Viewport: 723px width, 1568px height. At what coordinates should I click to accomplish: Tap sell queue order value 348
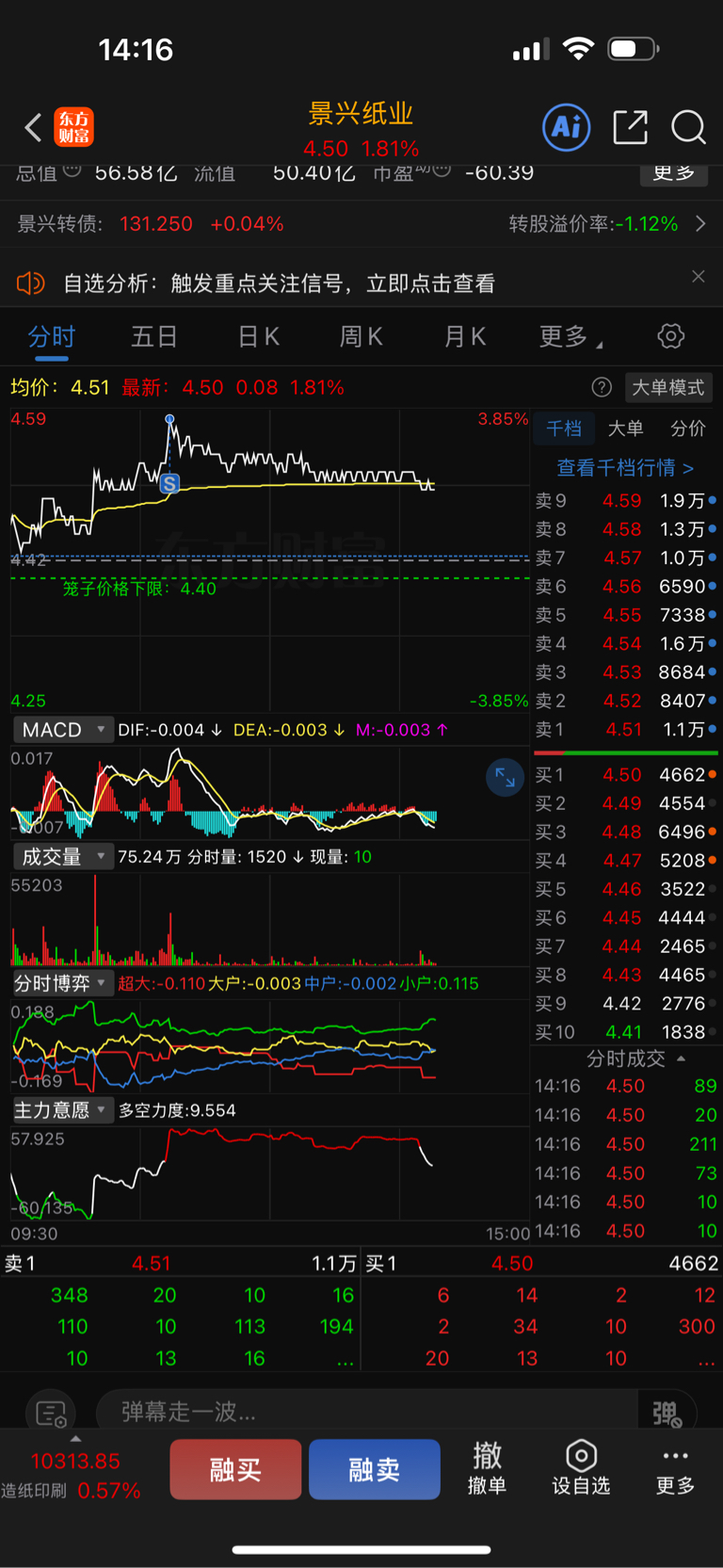pyautogui.click(x=70, y=1296)
